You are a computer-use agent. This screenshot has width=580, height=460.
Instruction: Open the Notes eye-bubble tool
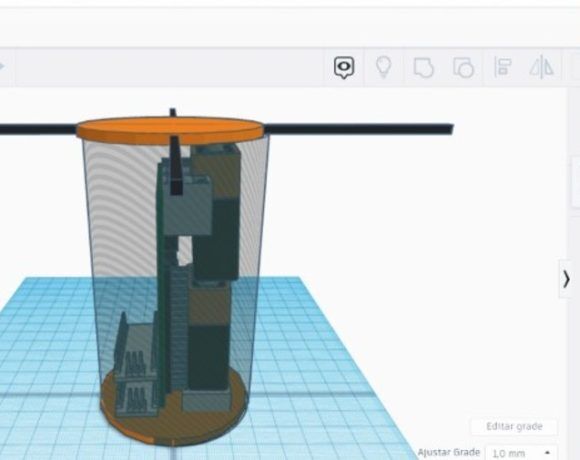pos(344,67)
